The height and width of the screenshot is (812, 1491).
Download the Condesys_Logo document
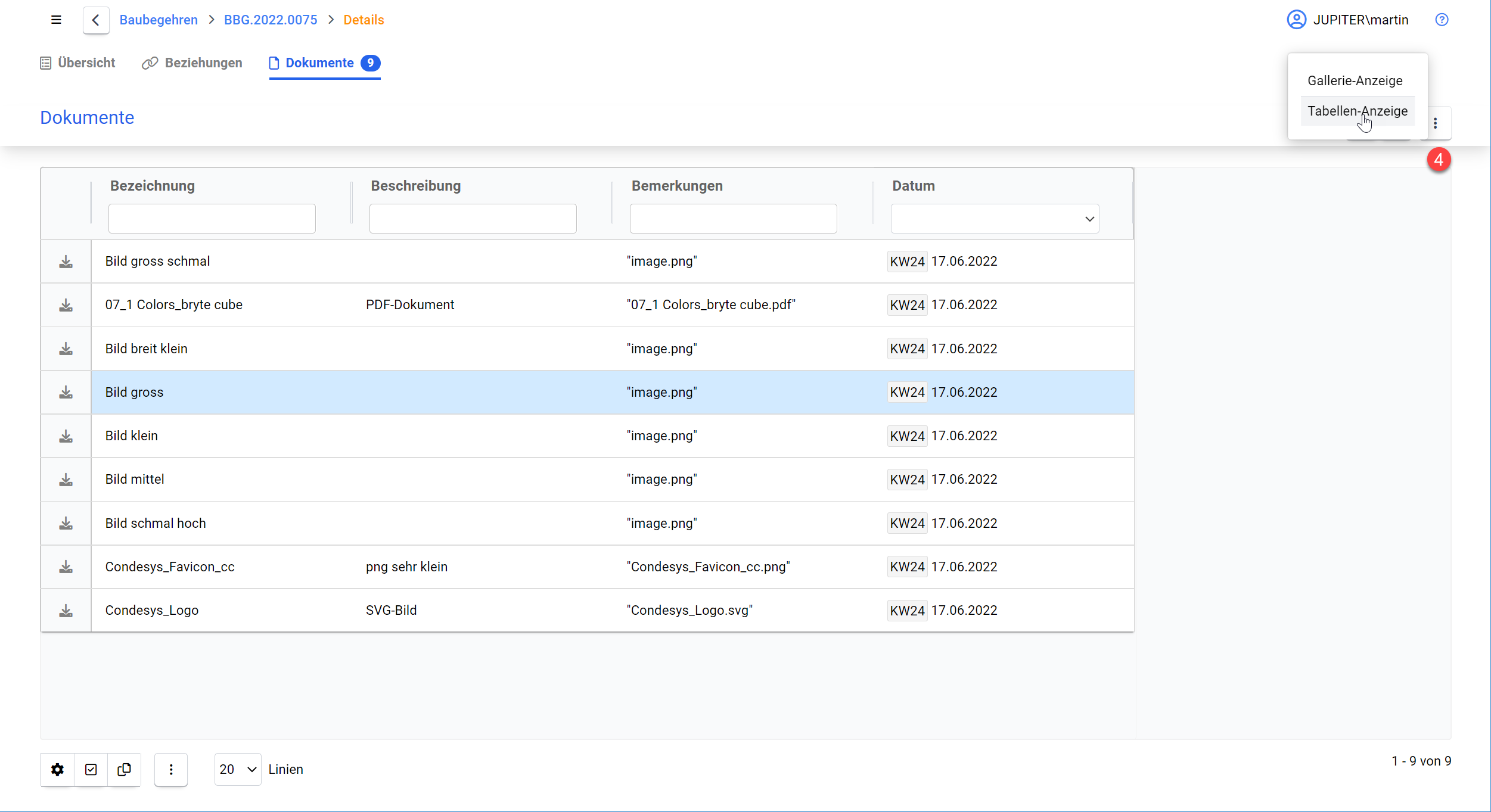point(66,611)
